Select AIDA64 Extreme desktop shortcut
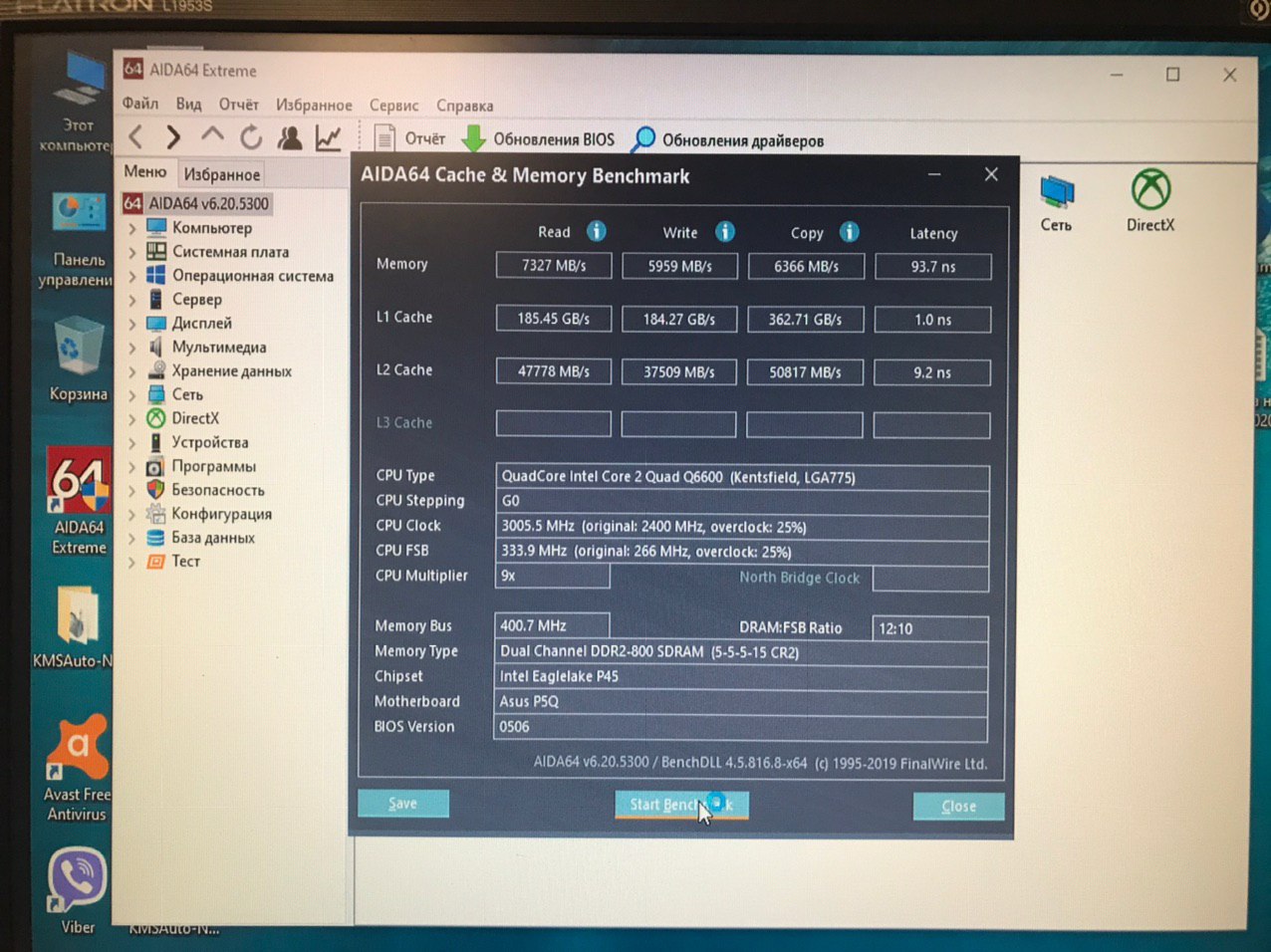 79,500
